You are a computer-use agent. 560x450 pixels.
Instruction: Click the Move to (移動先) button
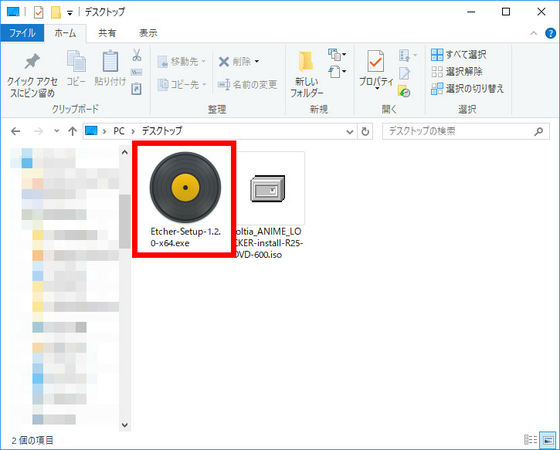coord(181,61)
